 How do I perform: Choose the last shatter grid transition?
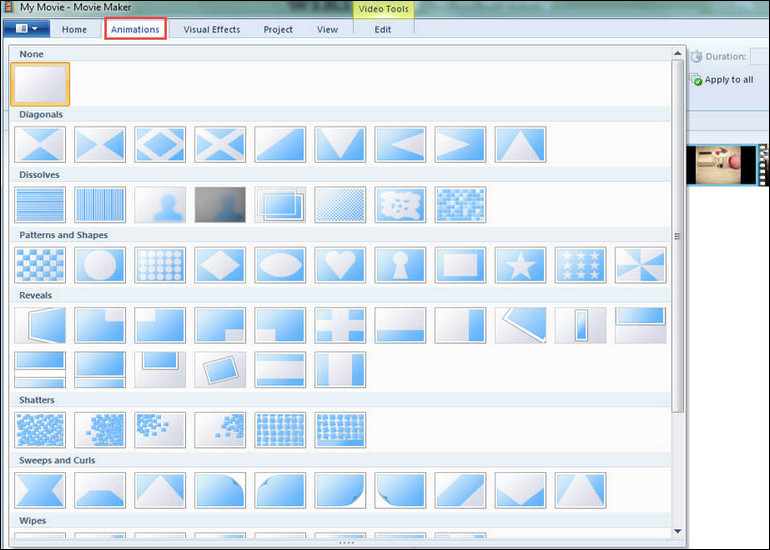click(x=340, y=430)
